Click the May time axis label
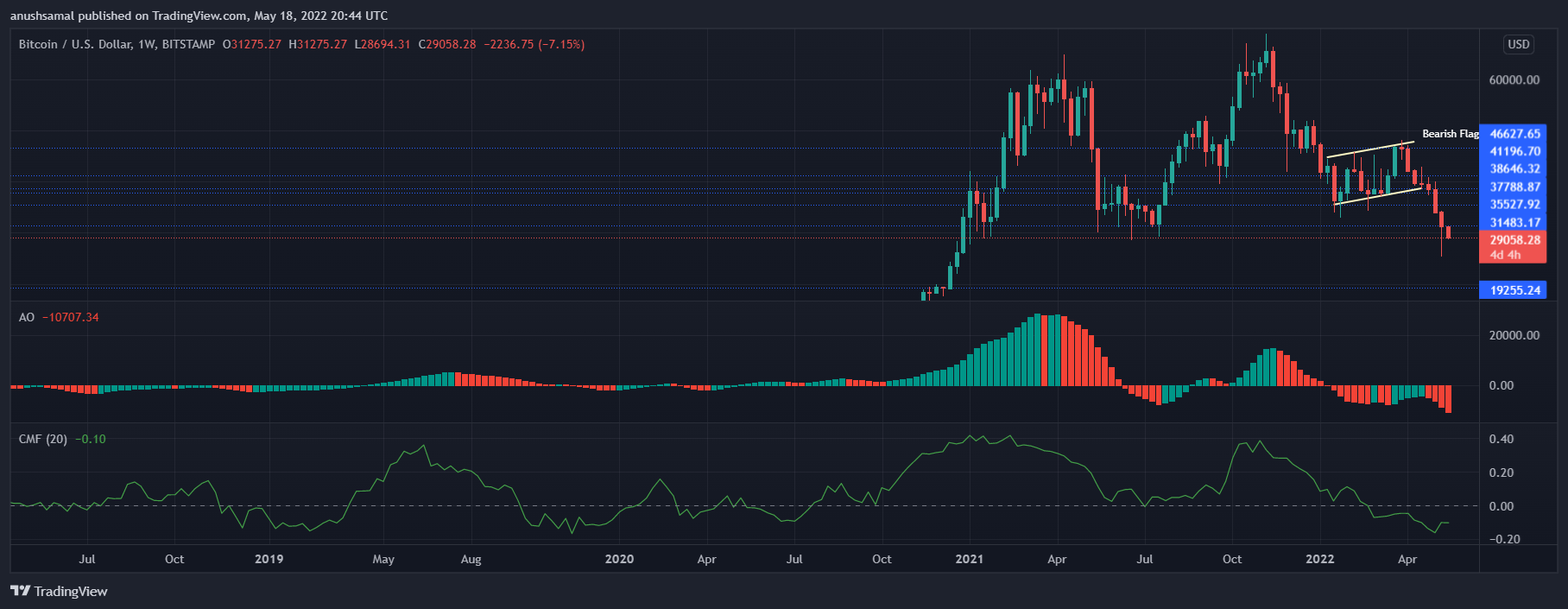1568x609 pixels. tap(383, 559)
